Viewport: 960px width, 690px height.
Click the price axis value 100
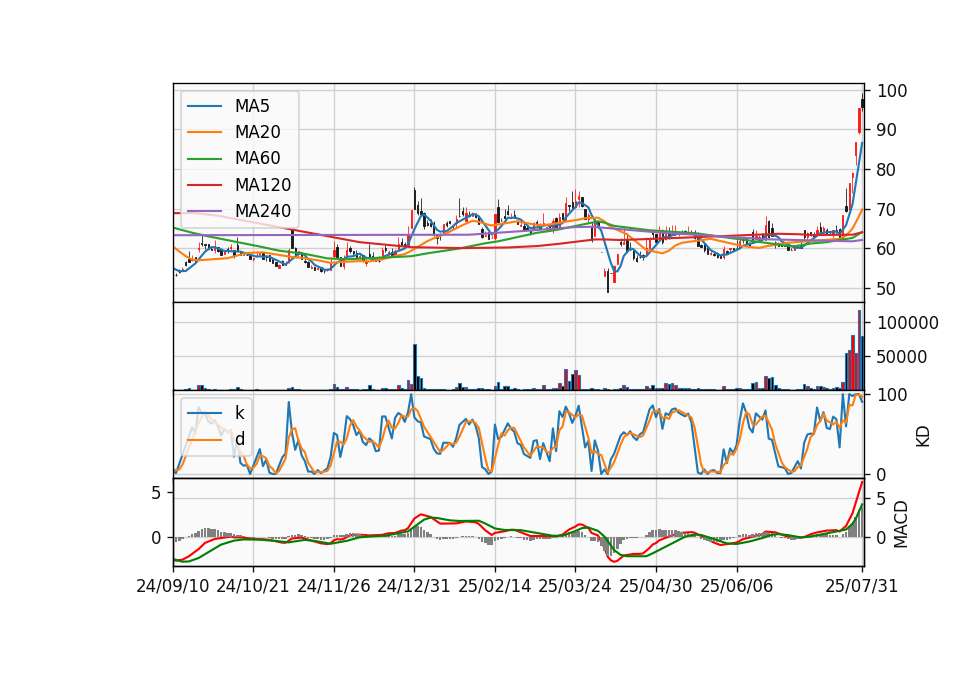[892, 91]
